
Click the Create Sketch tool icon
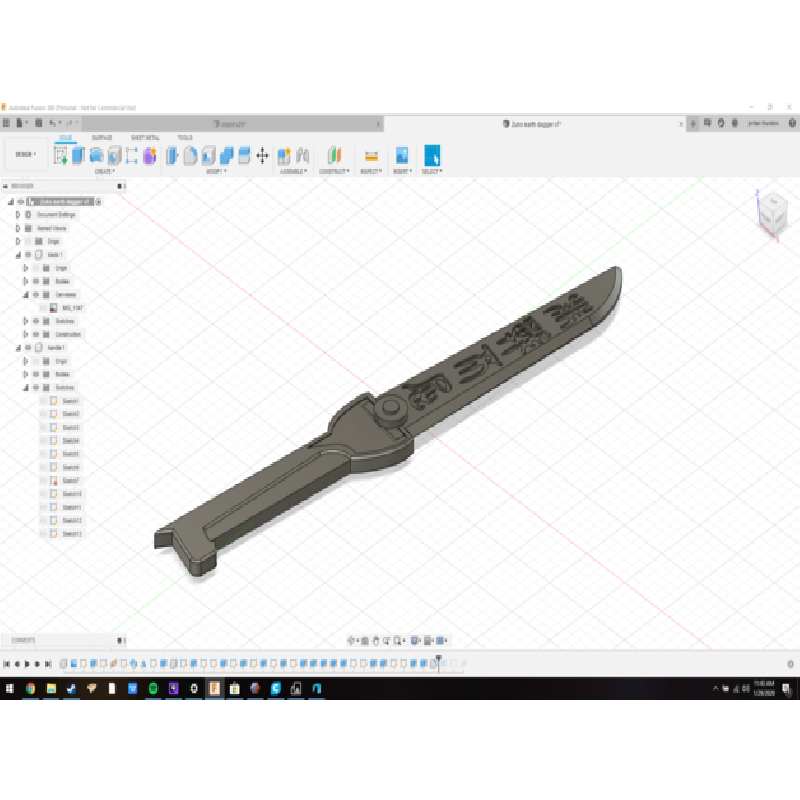(x=61, y=155)
